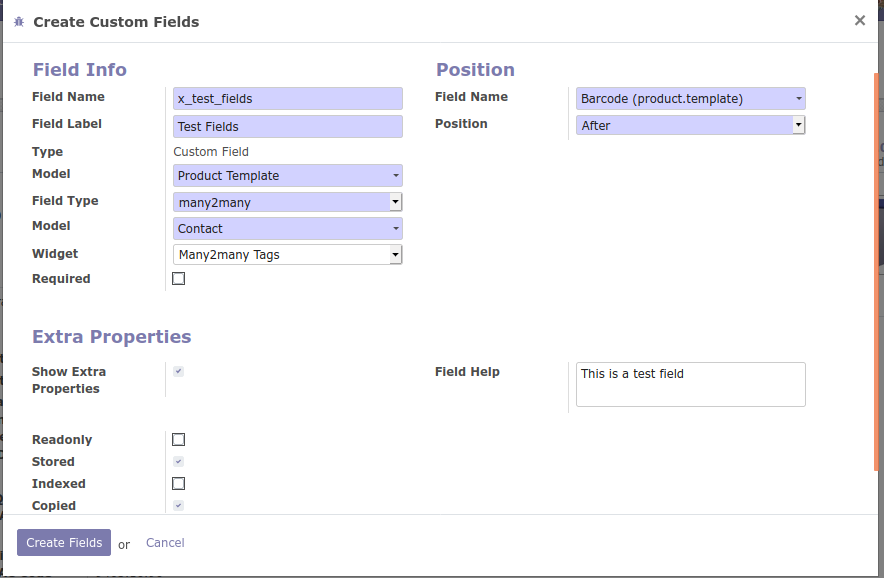Click the Cancel link
The image size is (884, 578).
[165, 543]
